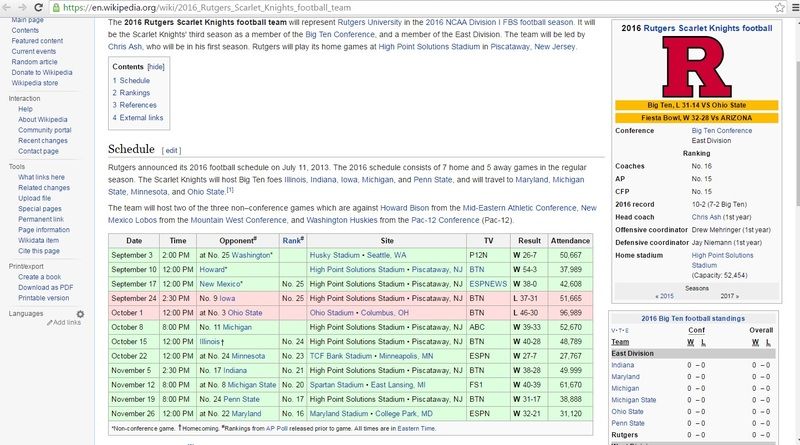The height and width of the screenshot is (445, 800).
Task: Open Community portal link
Action: click(45, 130)
